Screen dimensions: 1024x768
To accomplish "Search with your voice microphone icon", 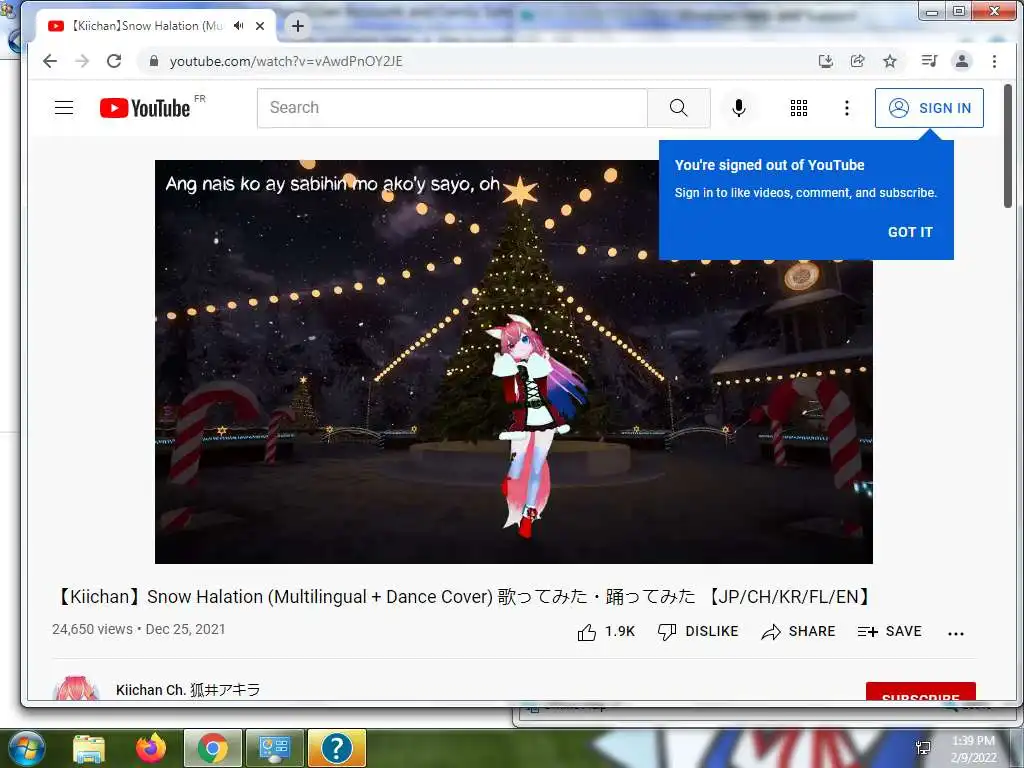I will pyautogui.click(x=739, y=108).
